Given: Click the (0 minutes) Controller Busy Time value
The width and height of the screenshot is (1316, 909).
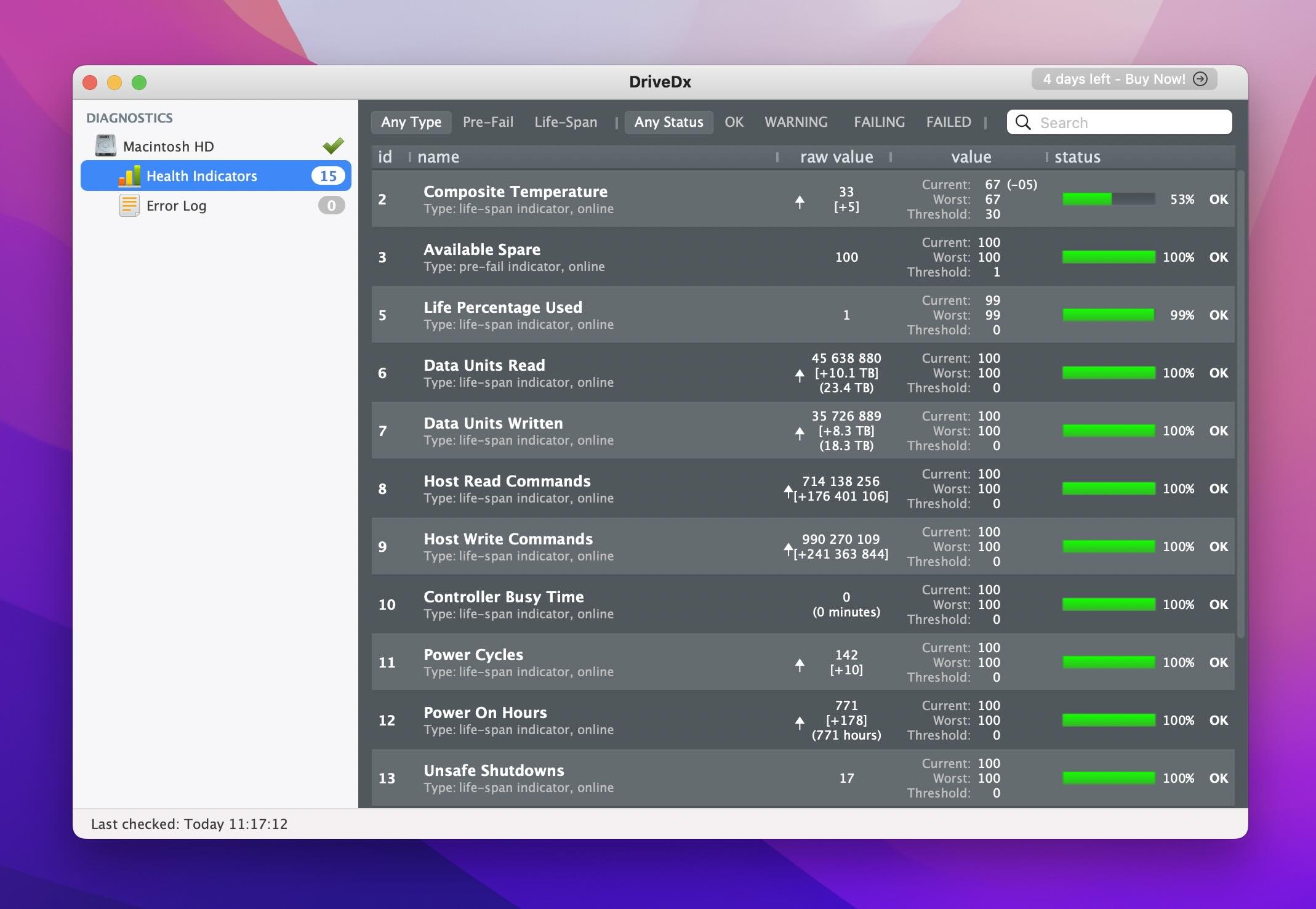Looking at the screenshot, I should (846, 612).
